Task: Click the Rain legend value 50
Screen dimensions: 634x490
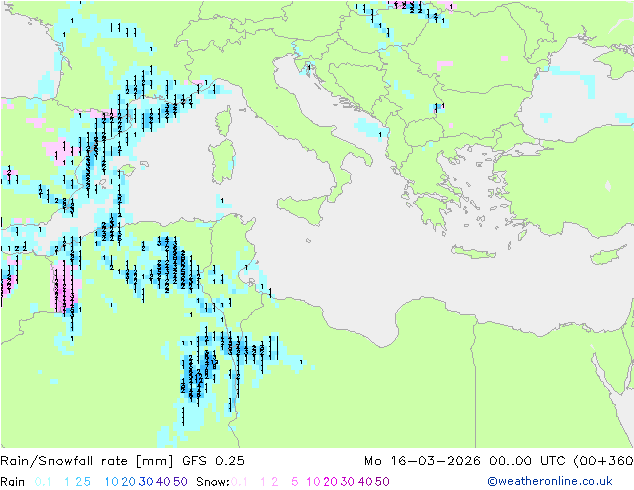Action: point(180,482)
